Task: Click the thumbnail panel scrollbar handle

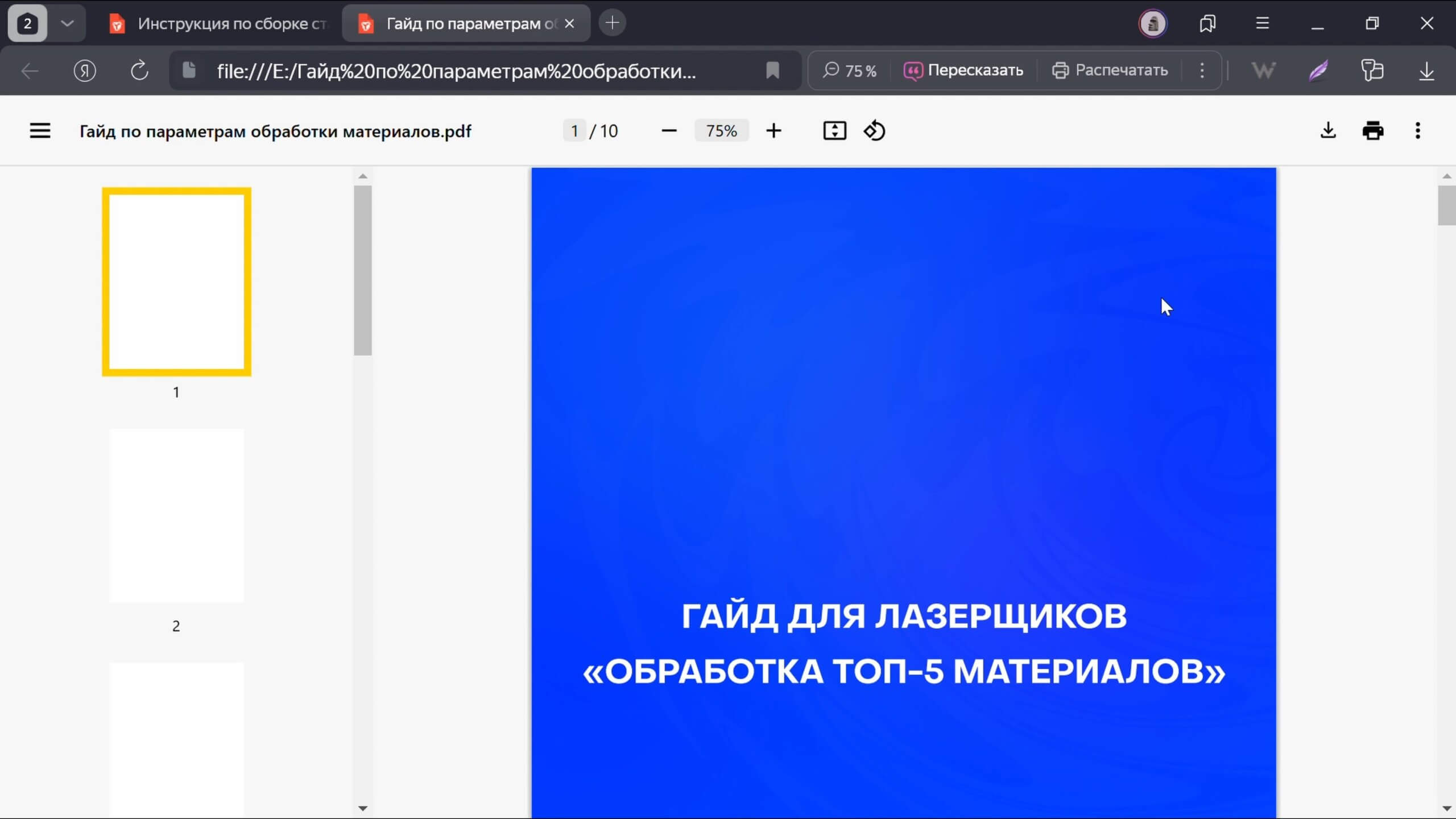Action: [x=362, y=270]
